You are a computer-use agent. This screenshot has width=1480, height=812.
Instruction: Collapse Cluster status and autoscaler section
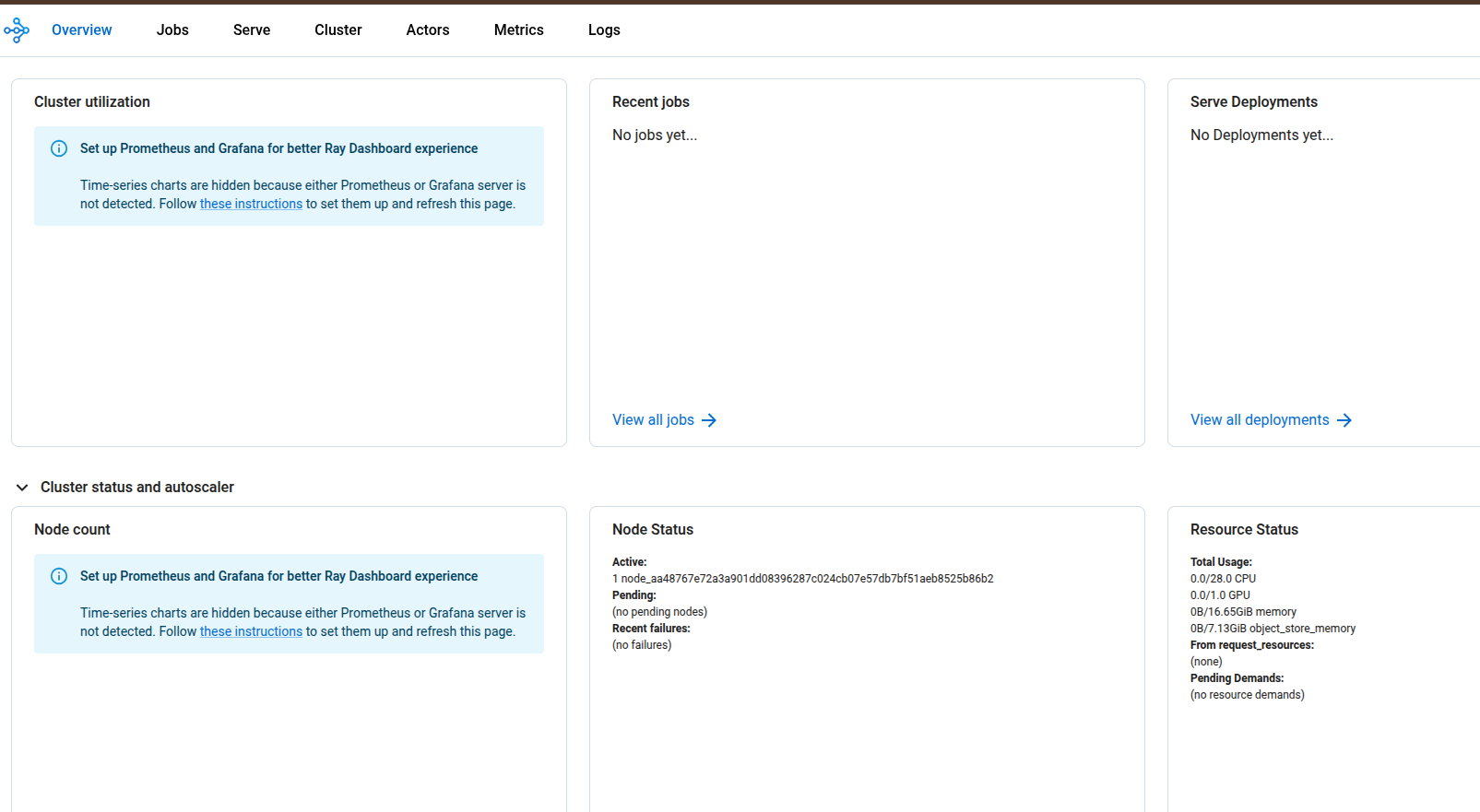coord(22,488)
